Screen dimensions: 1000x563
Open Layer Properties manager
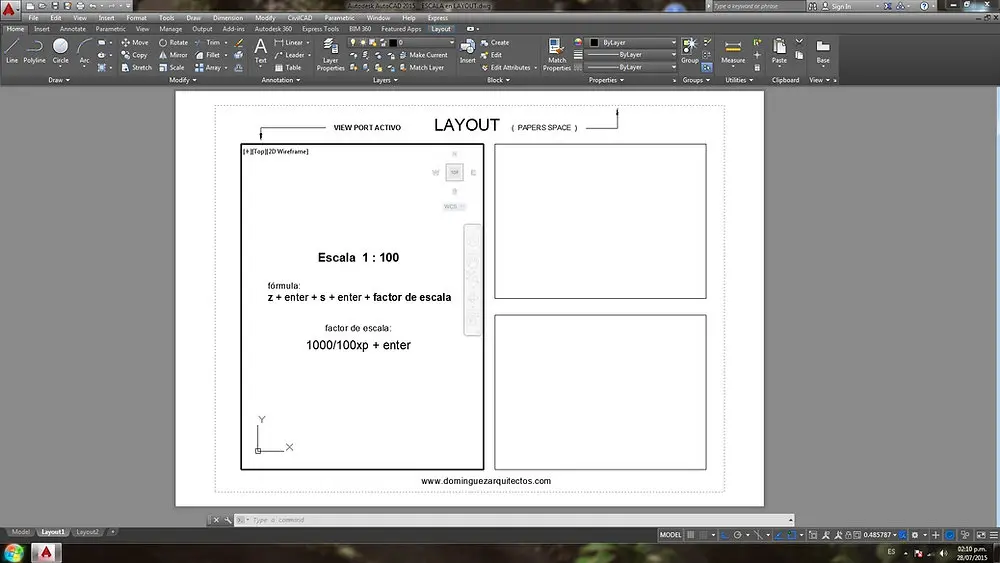click(330, 54)
